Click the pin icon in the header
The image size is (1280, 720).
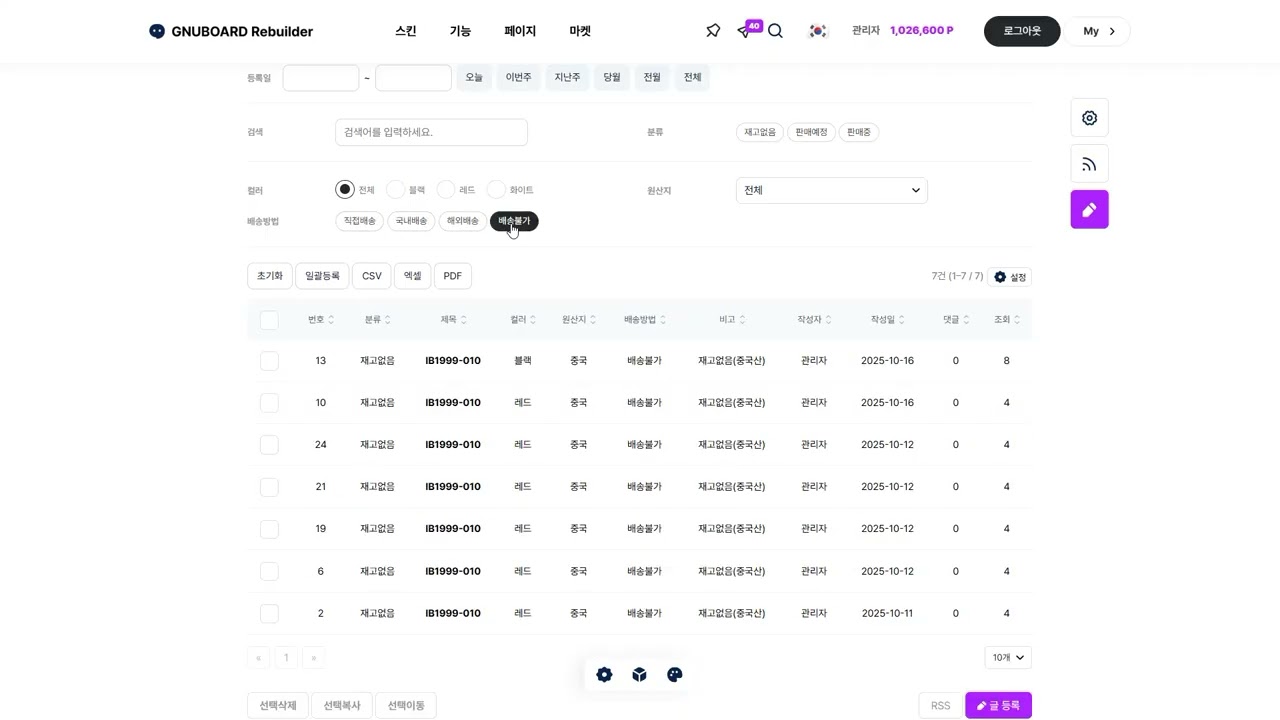713,31
